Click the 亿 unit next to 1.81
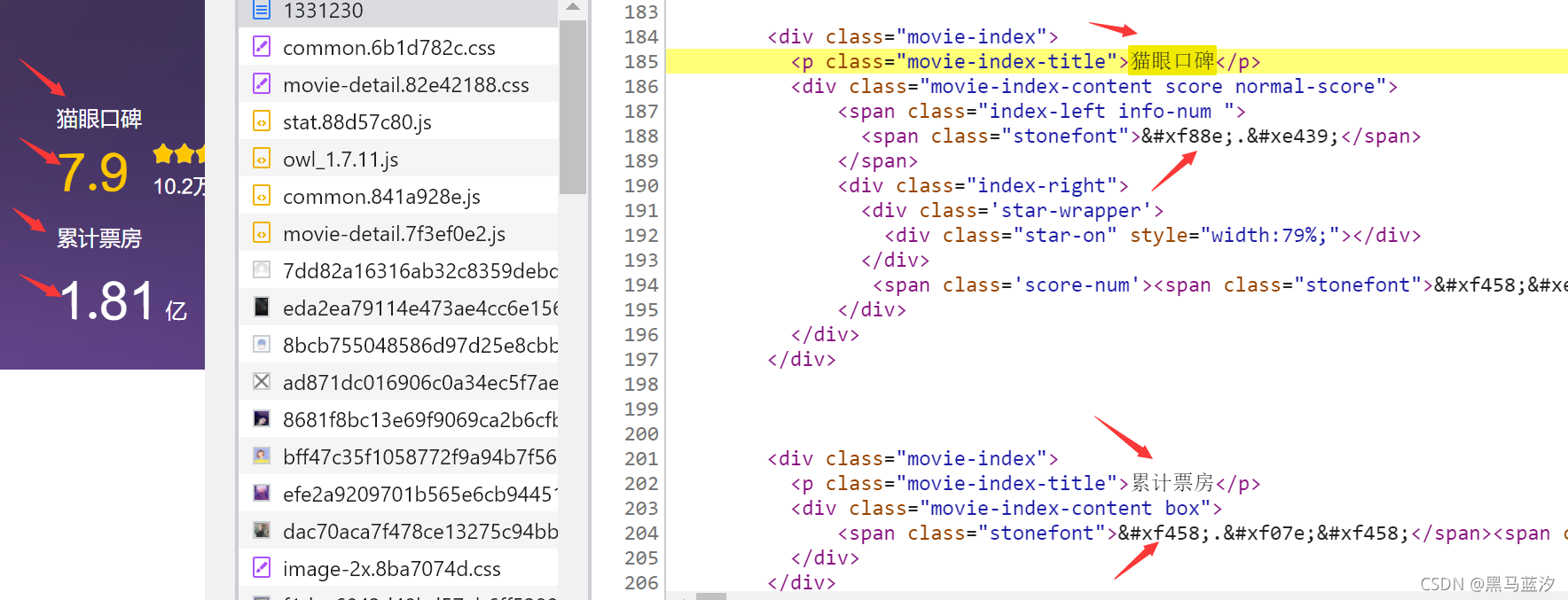The height and width of the screenshot is (600, 1568). pyautogui.click(x=176, y=310)
